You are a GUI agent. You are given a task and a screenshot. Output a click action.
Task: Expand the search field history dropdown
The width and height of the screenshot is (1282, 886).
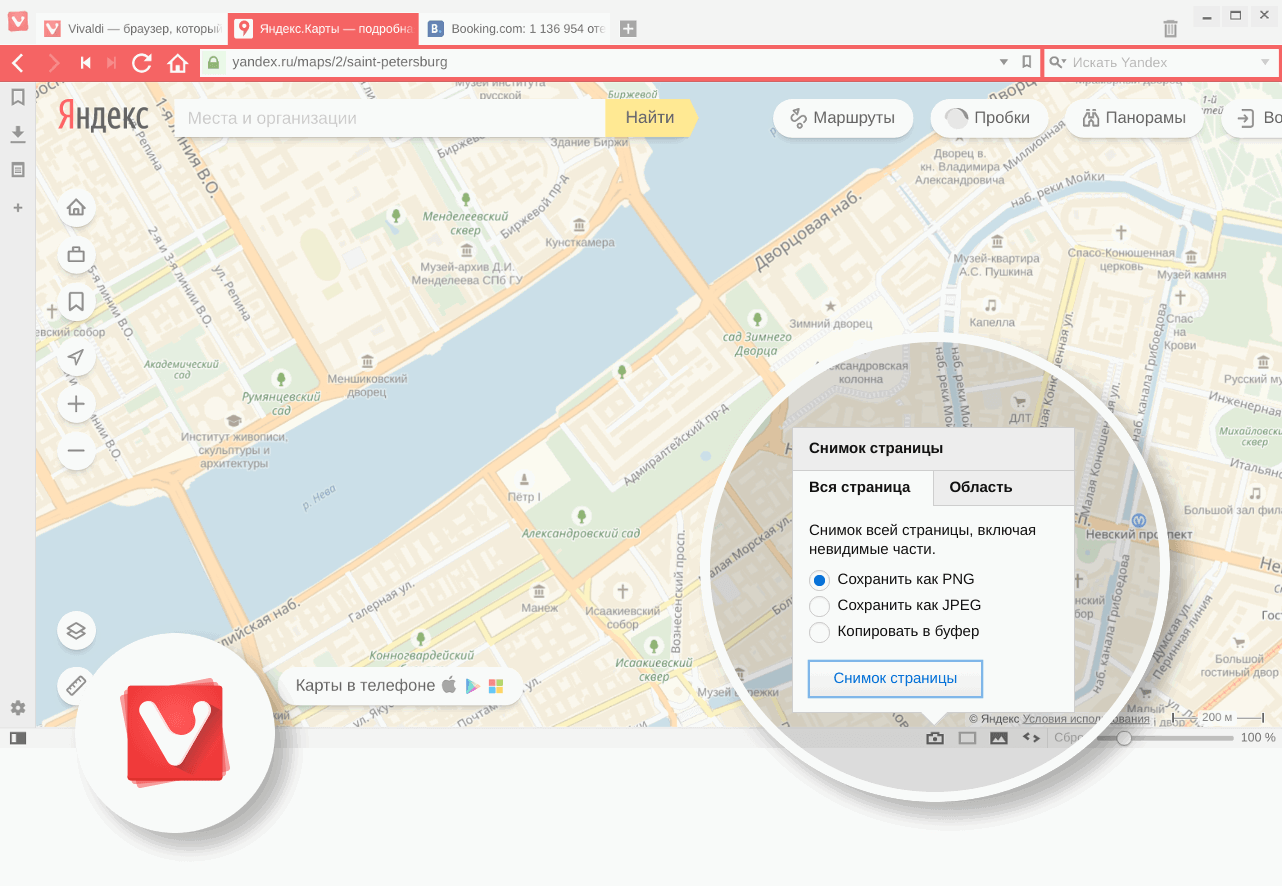coord(1264,62)
